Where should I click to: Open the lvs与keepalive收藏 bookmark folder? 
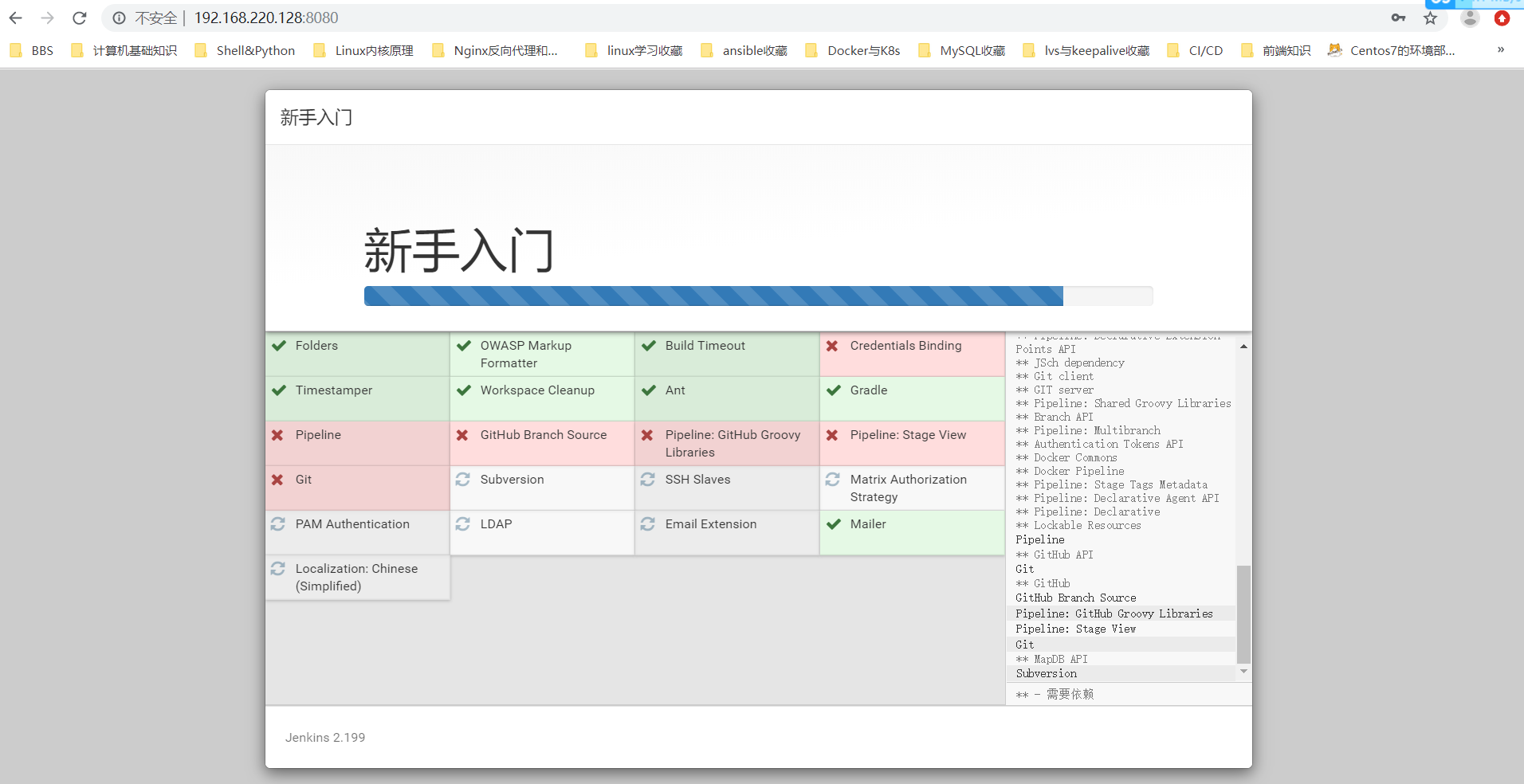pyautogui.click(x=1086, y=50)
